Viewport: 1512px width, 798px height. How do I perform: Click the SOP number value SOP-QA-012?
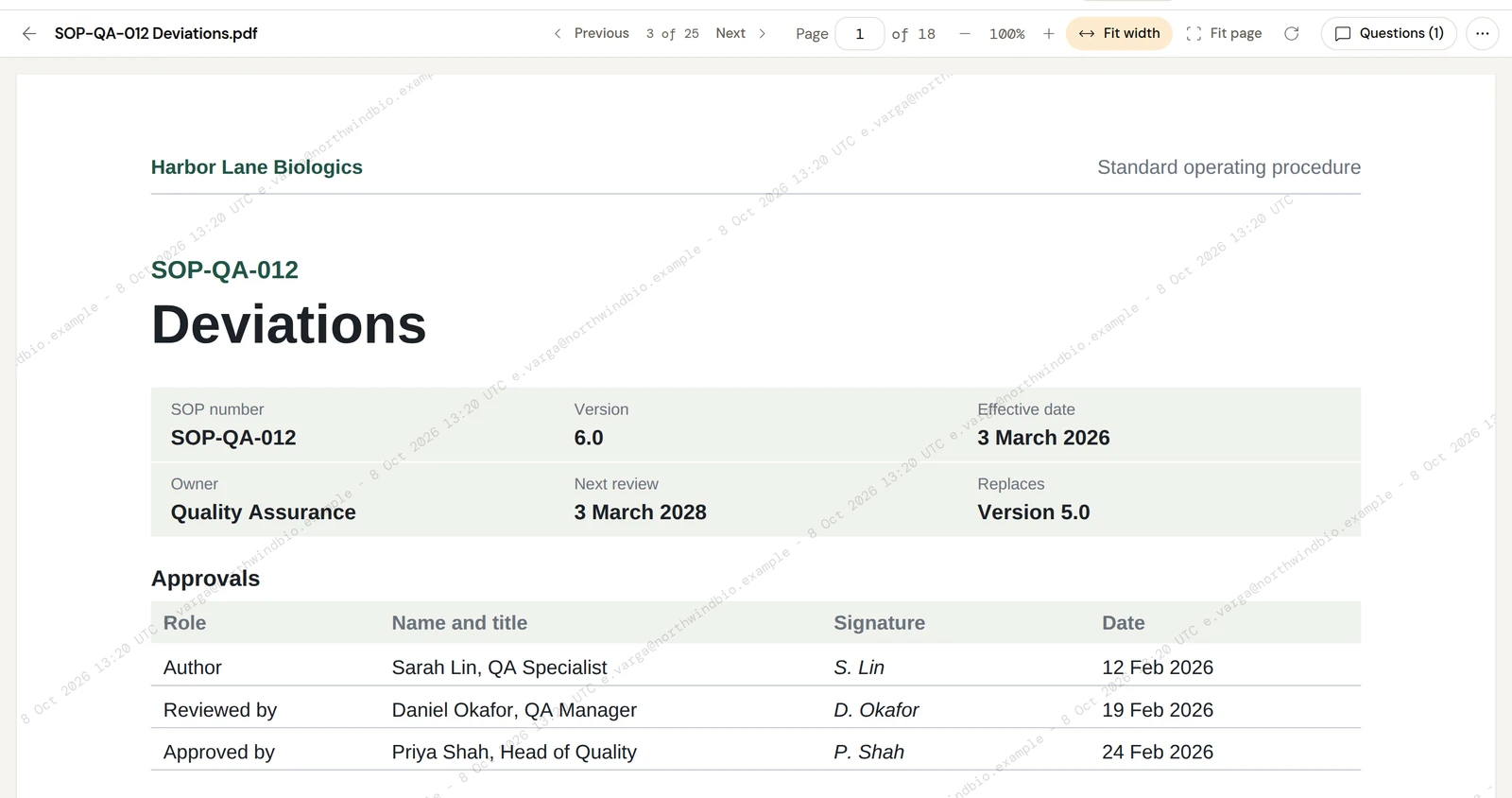pyautogui.click(x=233, y=438)
